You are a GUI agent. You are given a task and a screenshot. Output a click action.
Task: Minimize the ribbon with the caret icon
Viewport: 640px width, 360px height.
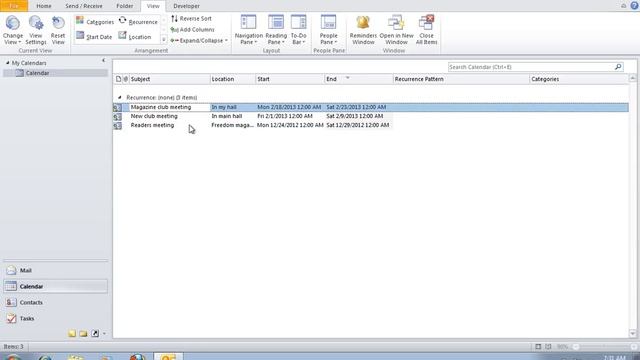point(623,6)
